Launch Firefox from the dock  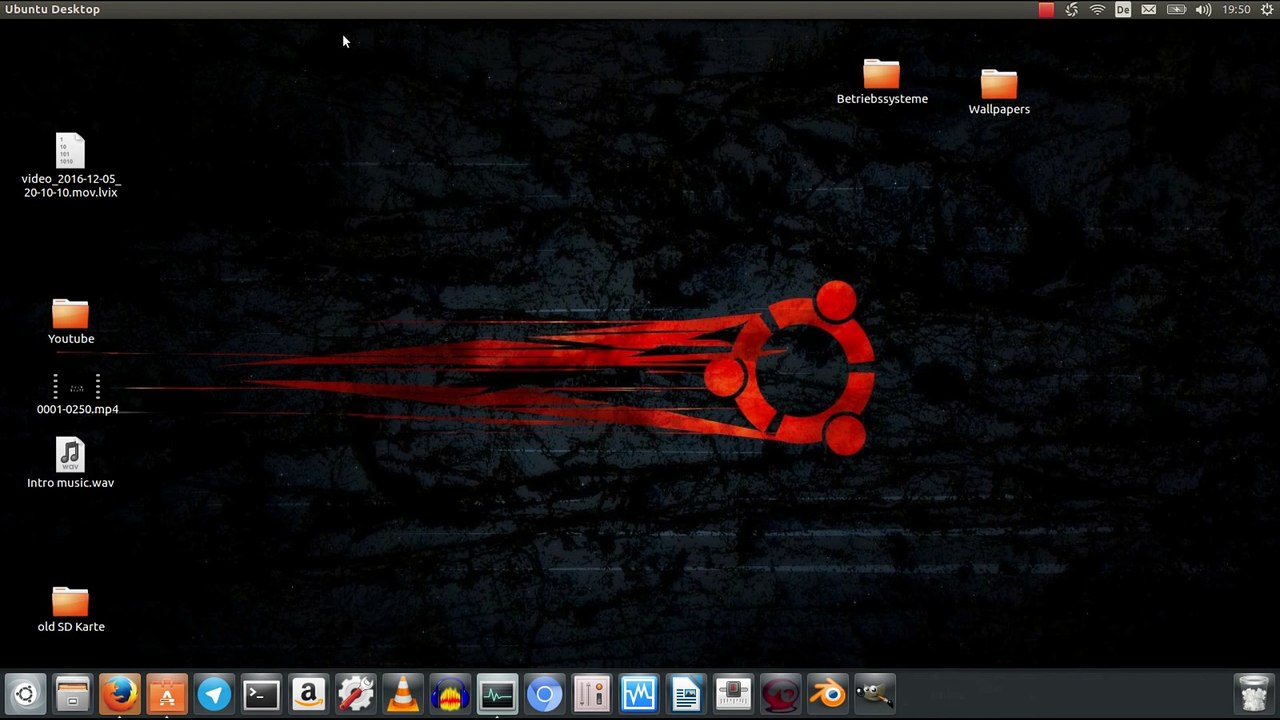tap(120, 694)
